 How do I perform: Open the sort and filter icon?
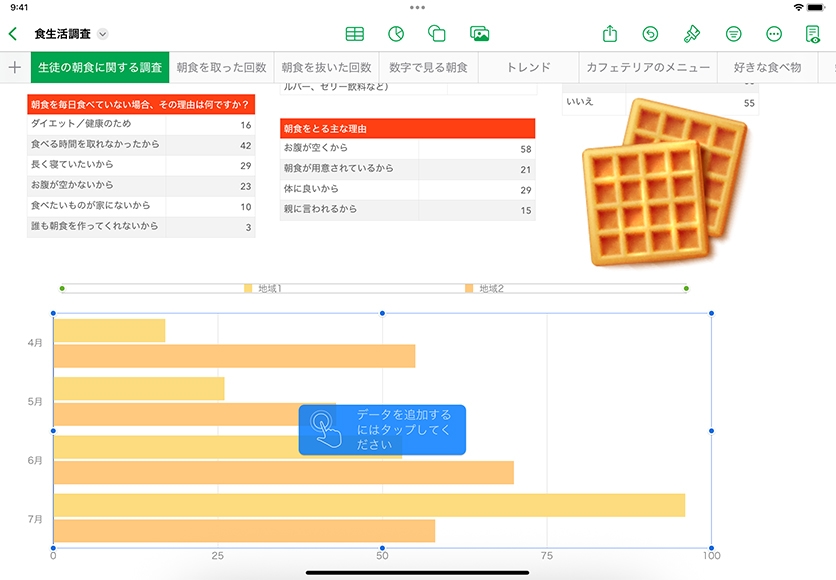pos(733,34)
